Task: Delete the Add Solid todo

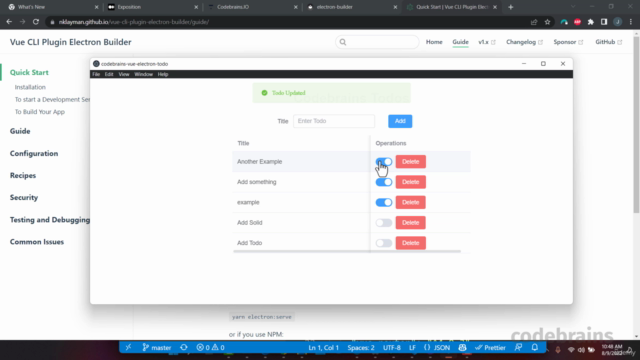Action: (x=411, y=223)
